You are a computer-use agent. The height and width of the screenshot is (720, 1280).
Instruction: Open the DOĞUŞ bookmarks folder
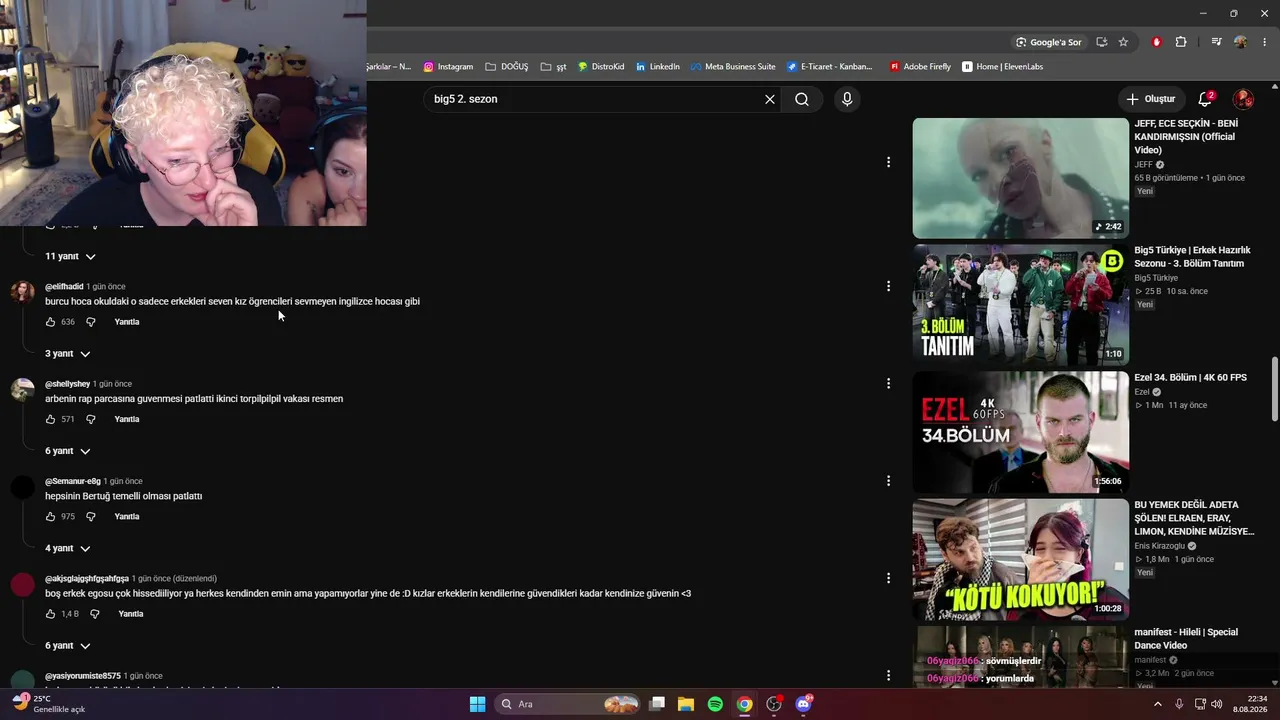tap(506, 67)
